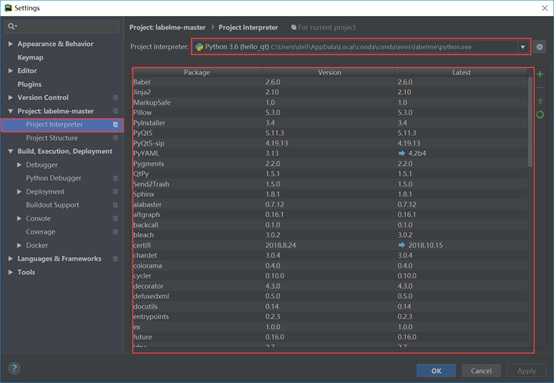The image size is (556, 383).
Task: Expand the Version Control section
Action: point(10,98)
